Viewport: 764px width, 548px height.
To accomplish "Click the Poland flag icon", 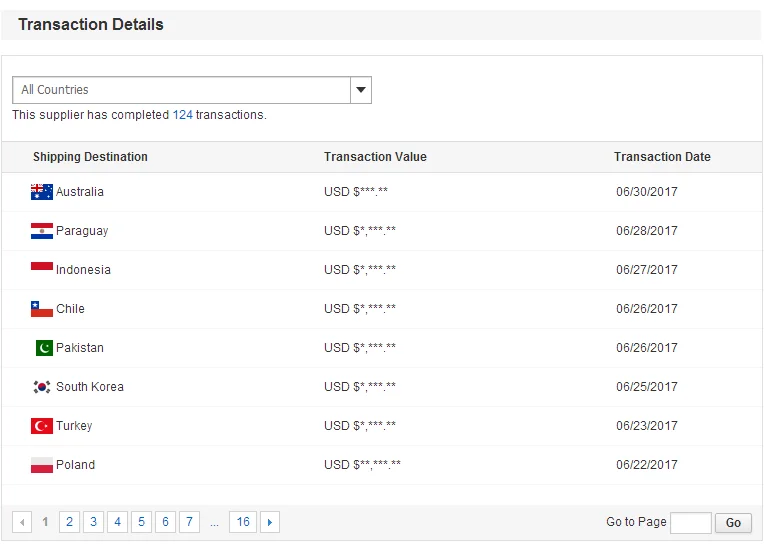I will (x=41, y=465).
